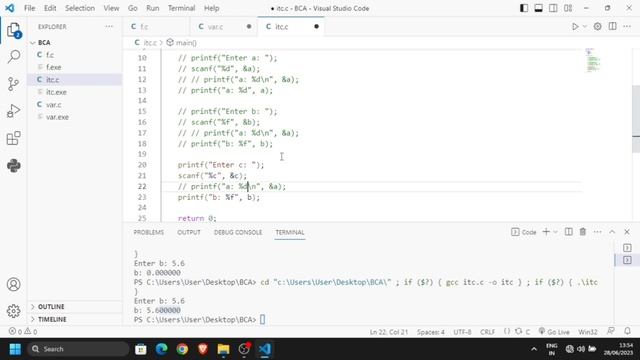The height and width of the screenshot is (360, 640).
Task: Switch to the var.c editor tab
Action: [x=224, y=27]
